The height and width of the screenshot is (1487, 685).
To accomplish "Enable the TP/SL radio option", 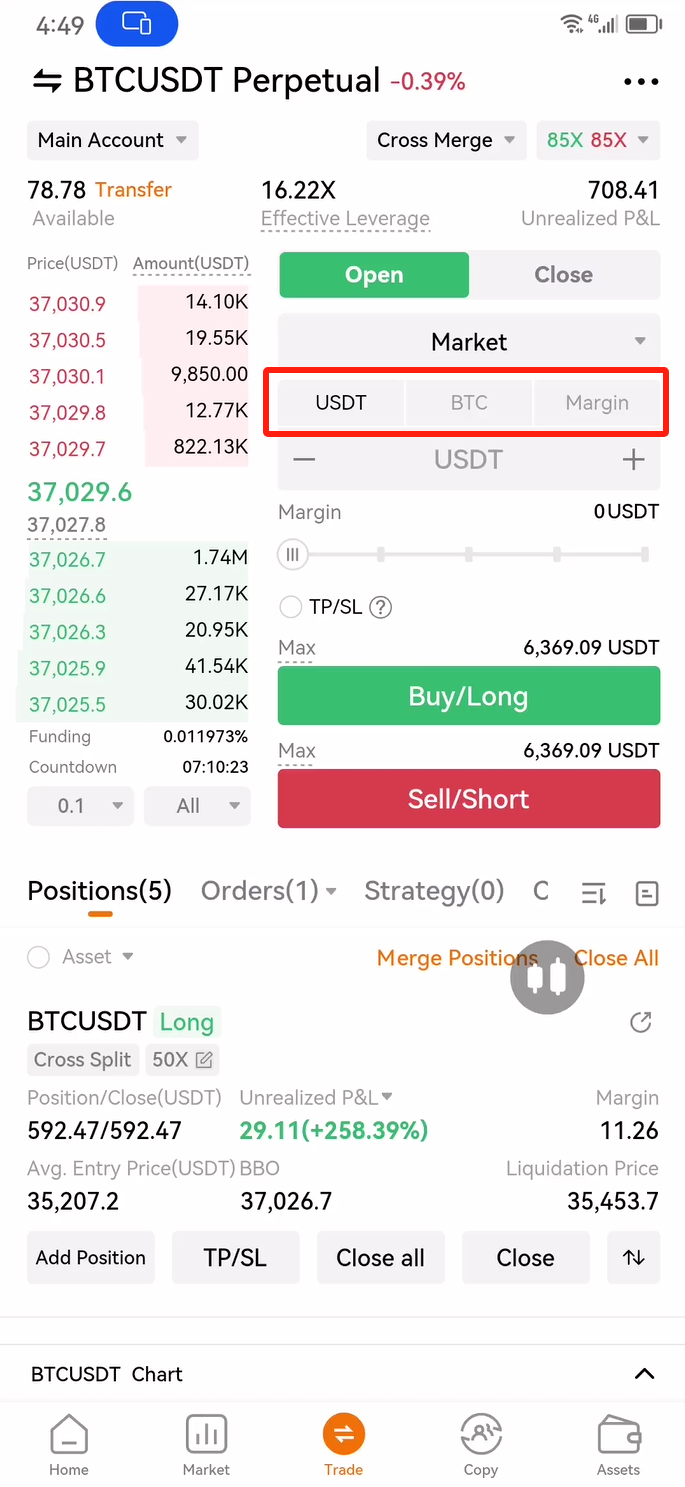I will [291, 607].
